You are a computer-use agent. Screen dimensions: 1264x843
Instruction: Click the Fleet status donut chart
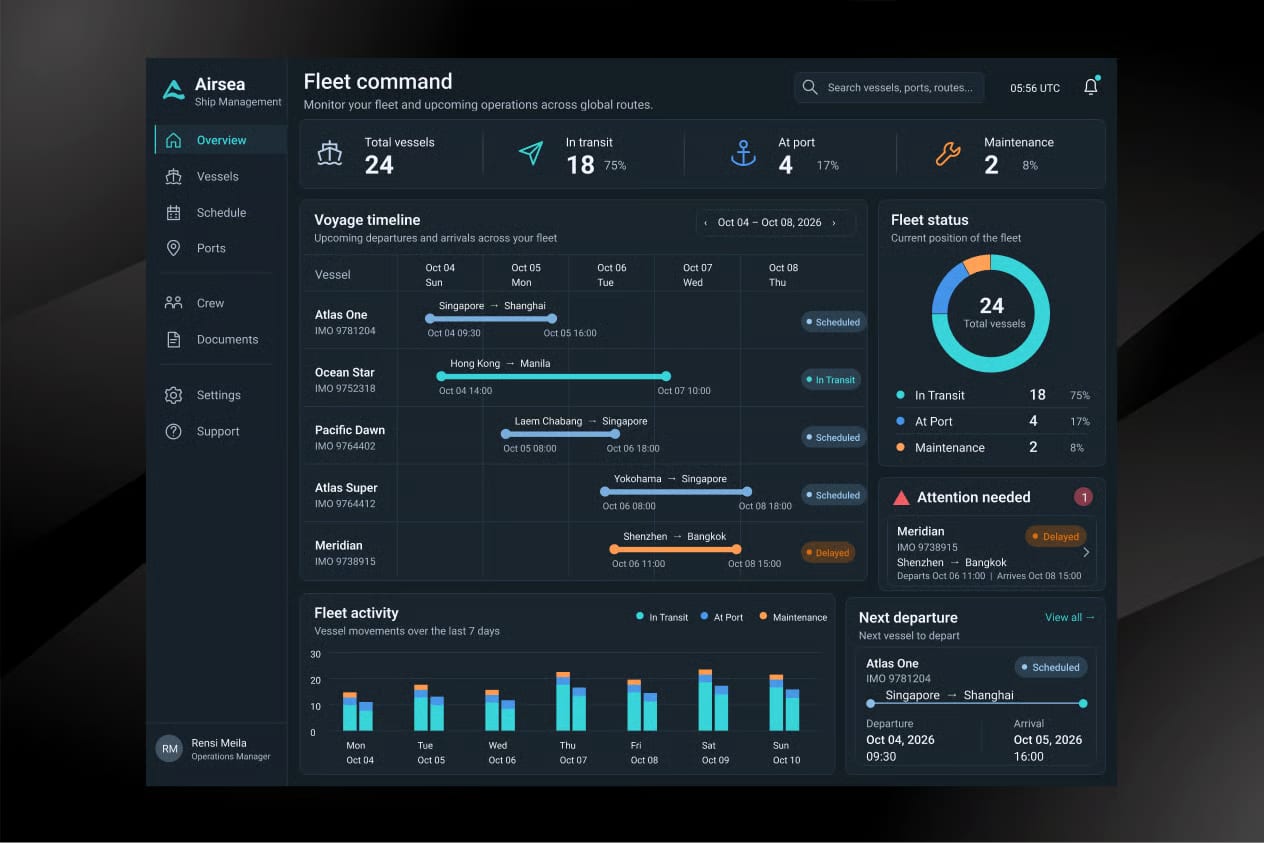(x=991, y=313)
